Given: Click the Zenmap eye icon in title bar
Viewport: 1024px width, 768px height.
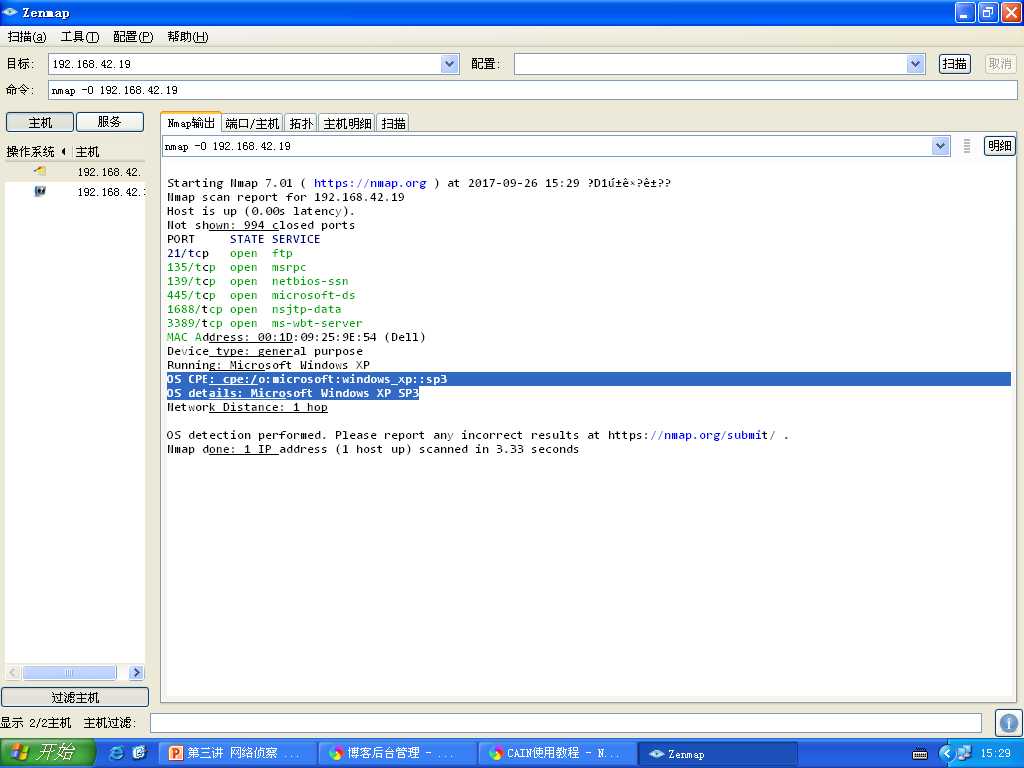Looking at the screenshot, I should (10, 12).
